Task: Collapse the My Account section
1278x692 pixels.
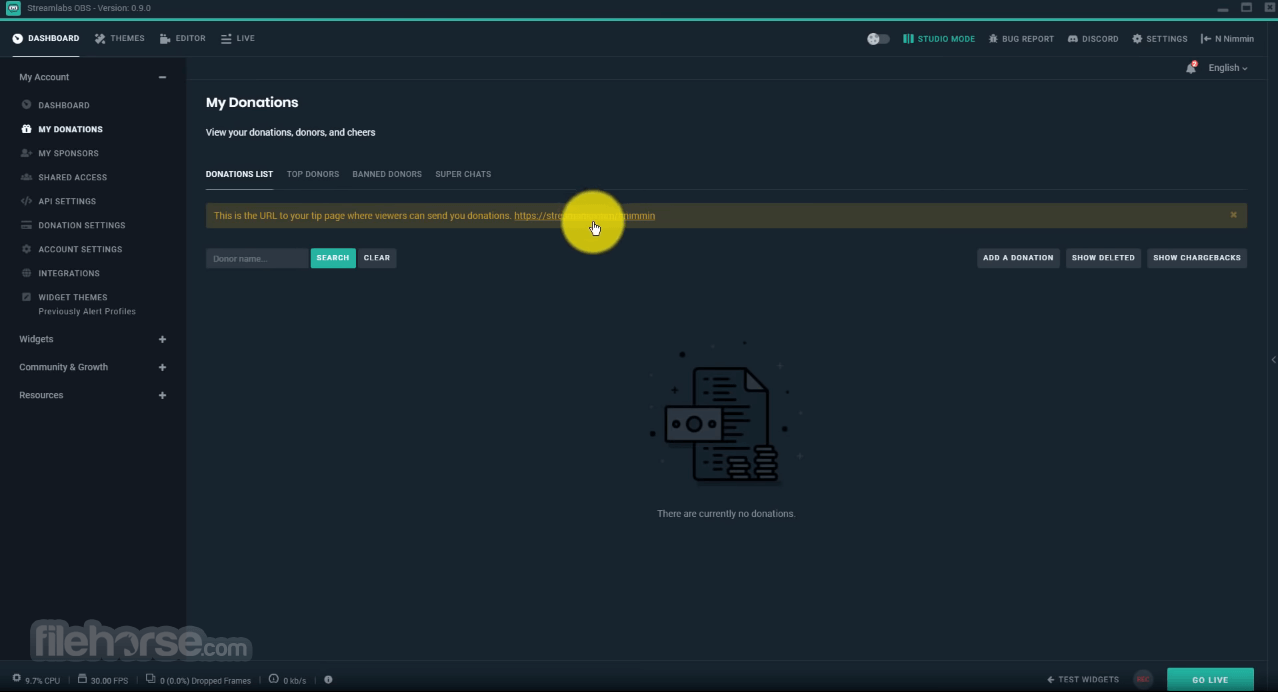Action: pos(162,77)
